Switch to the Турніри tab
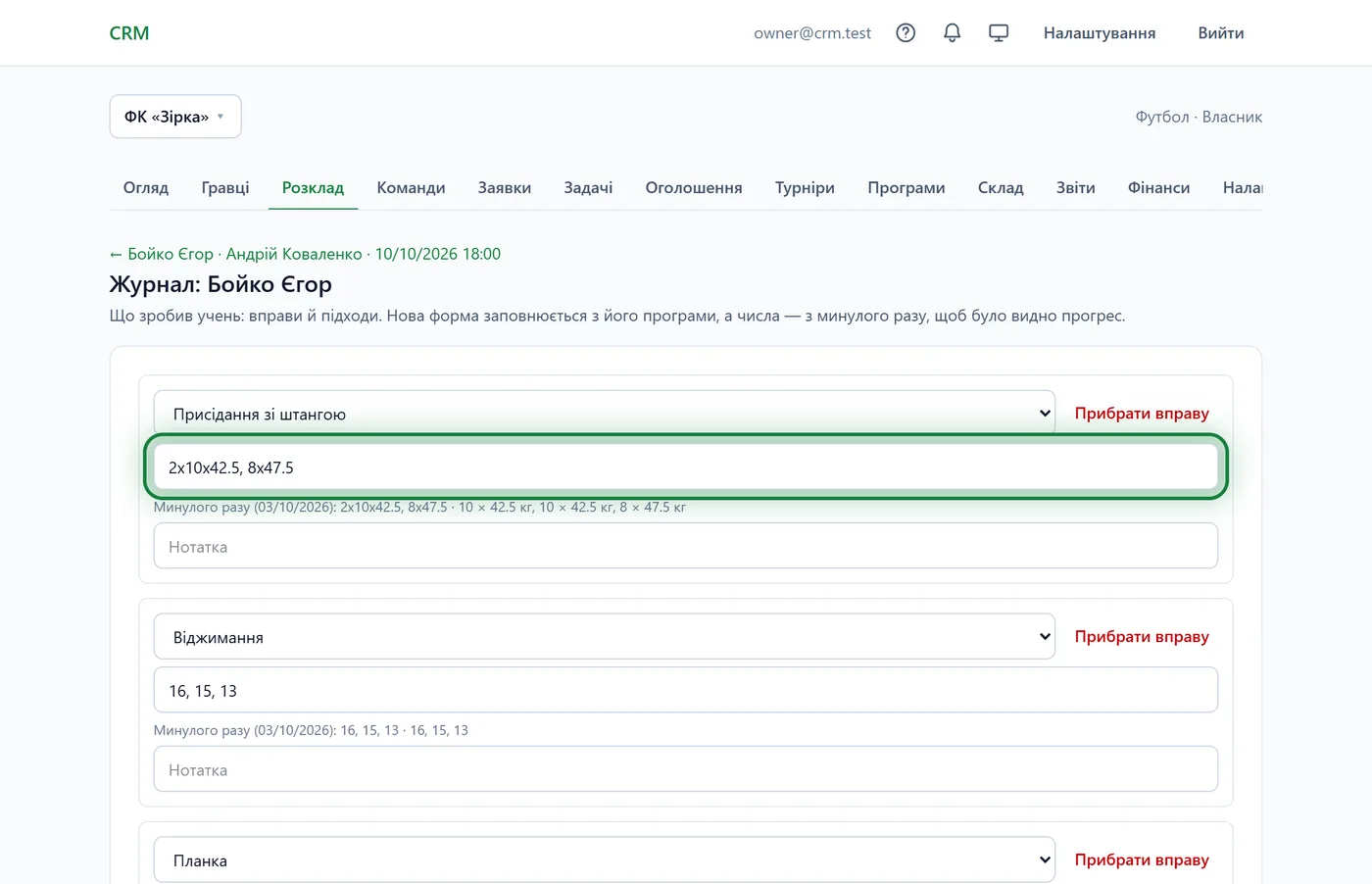 point(805,187)
